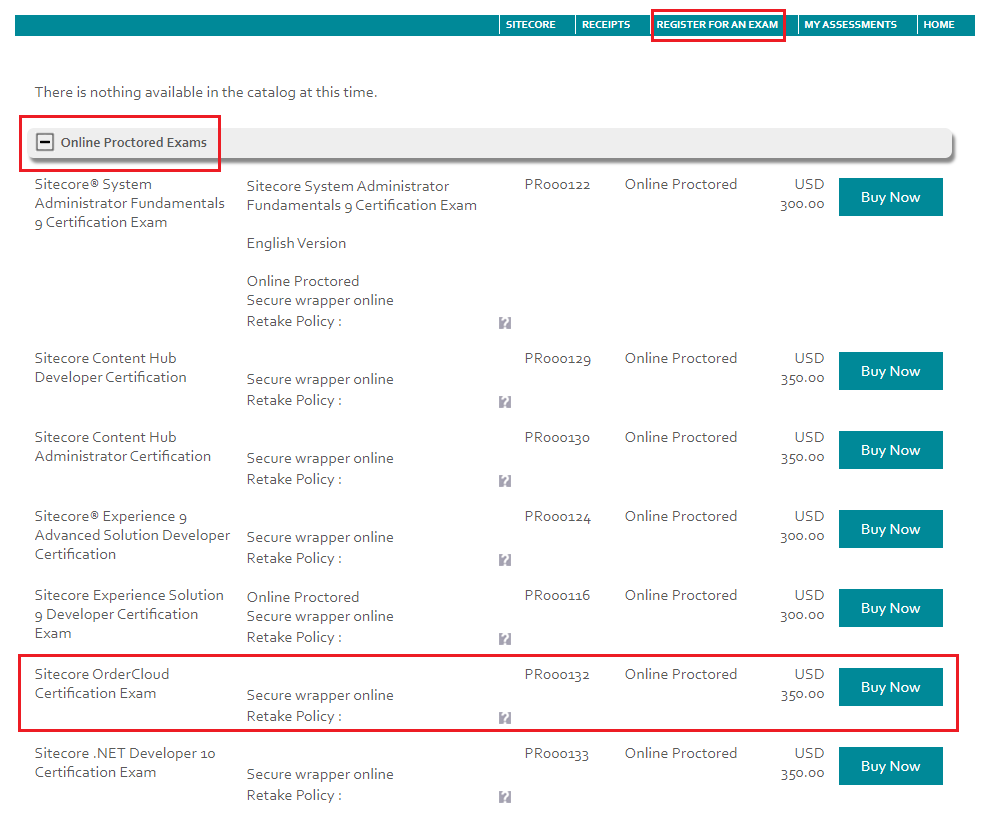Click exam code PR000130

pyautogui.click(x=557, y=437)
